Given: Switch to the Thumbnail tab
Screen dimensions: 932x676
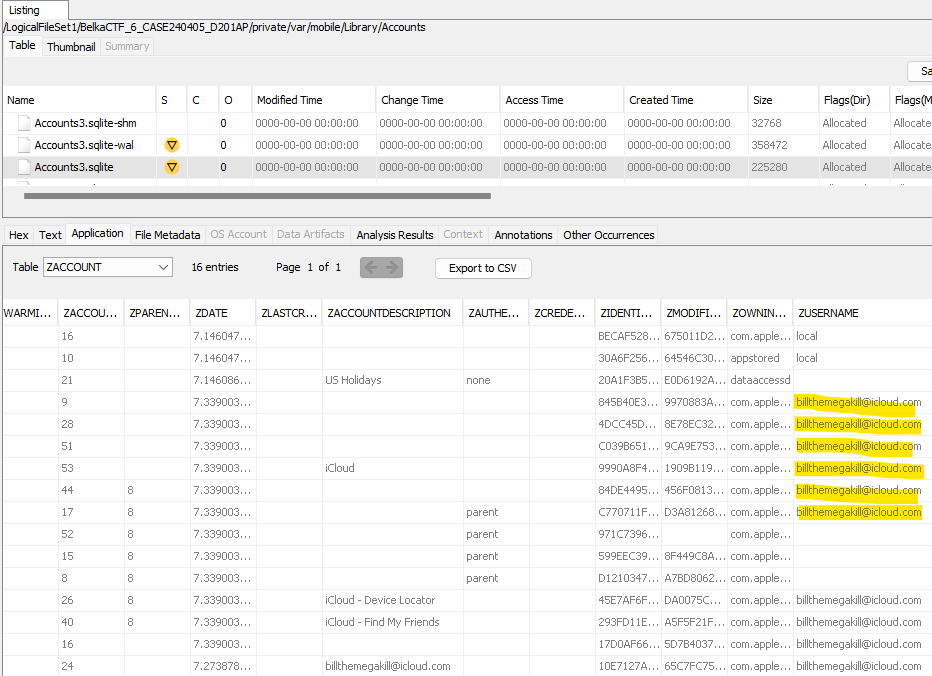Looking at the screenshot, I should (71, 46).
